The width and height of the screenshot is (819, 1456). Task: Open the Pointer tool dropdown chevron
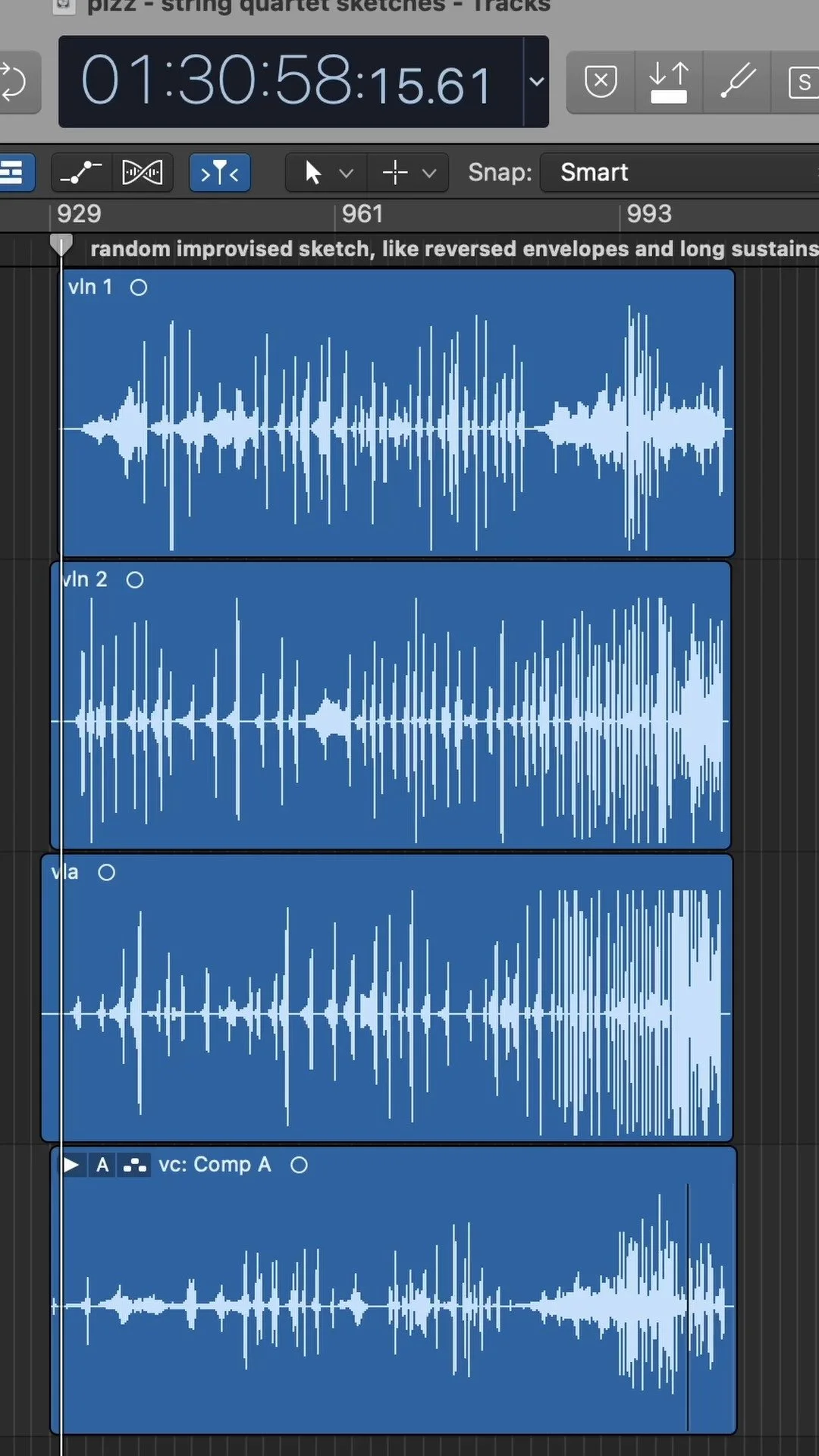(x=347, y=174)
